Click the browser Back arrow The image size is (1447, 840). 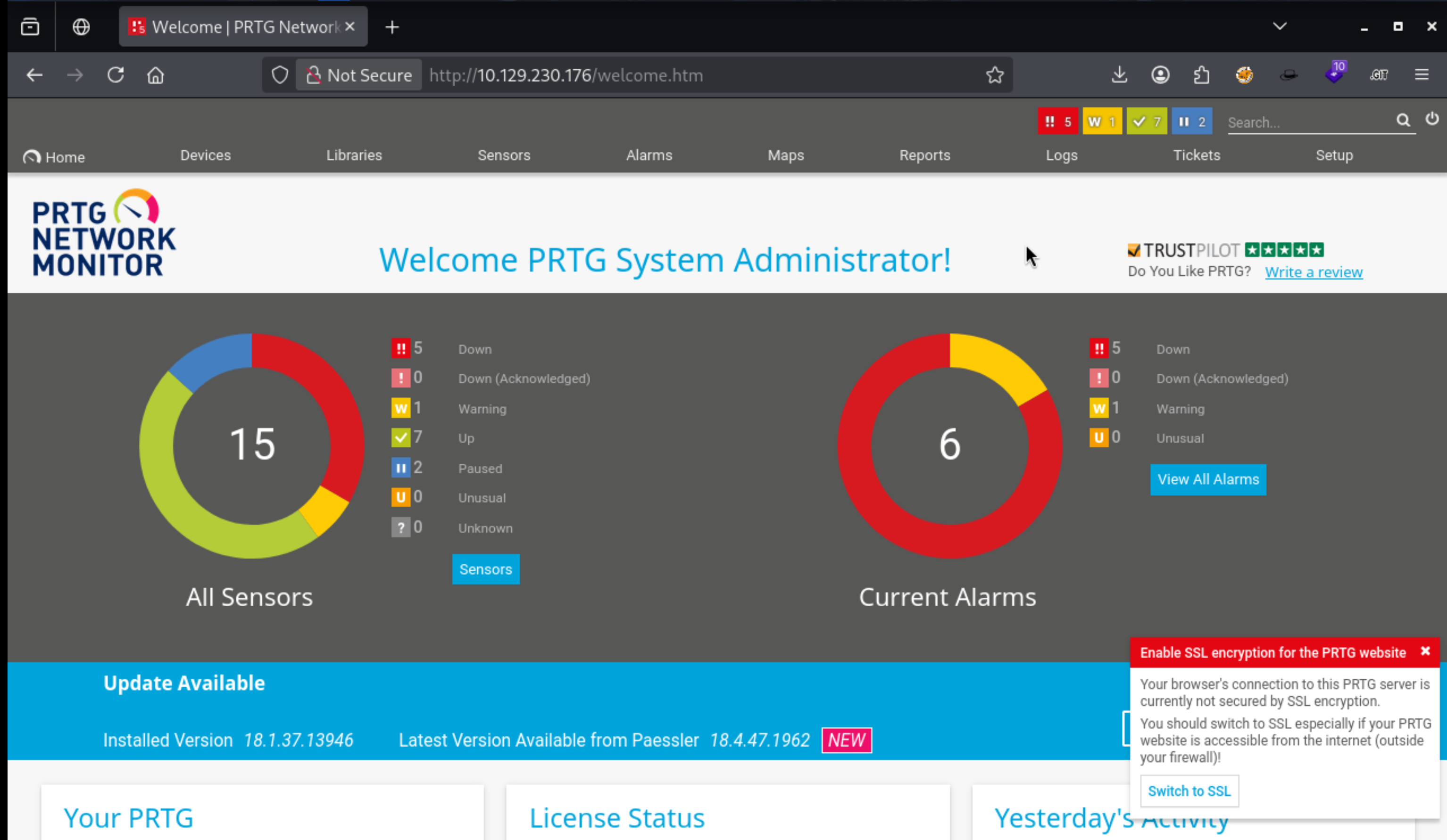coord(34,75)
